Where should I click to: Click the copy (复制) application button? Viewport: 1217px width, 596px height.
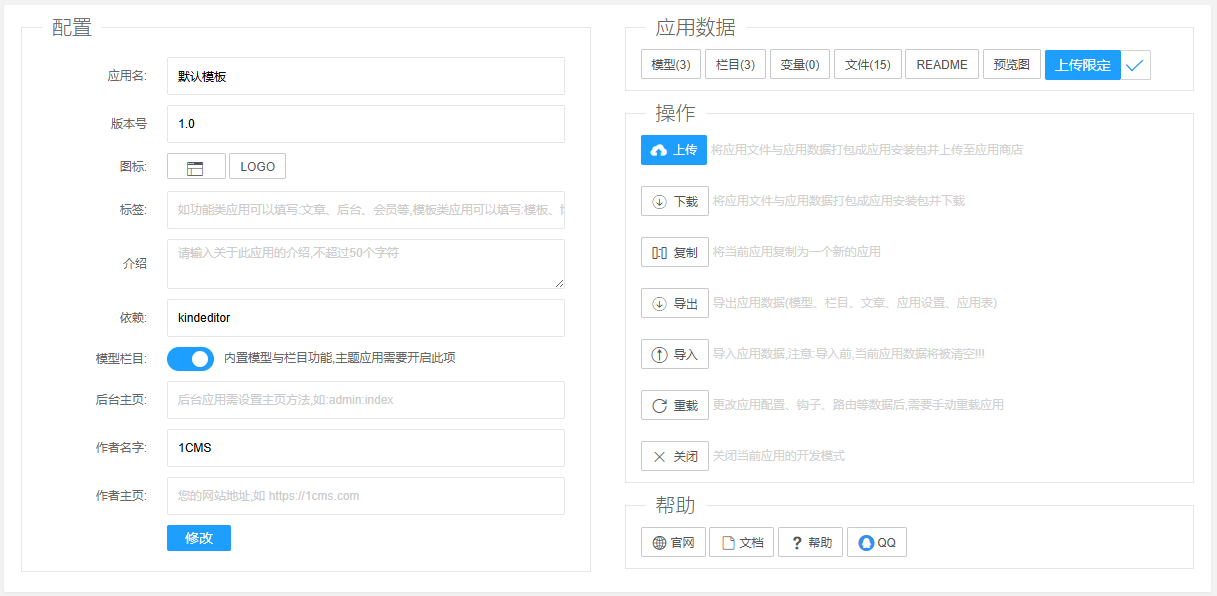[x=675, y=252]
